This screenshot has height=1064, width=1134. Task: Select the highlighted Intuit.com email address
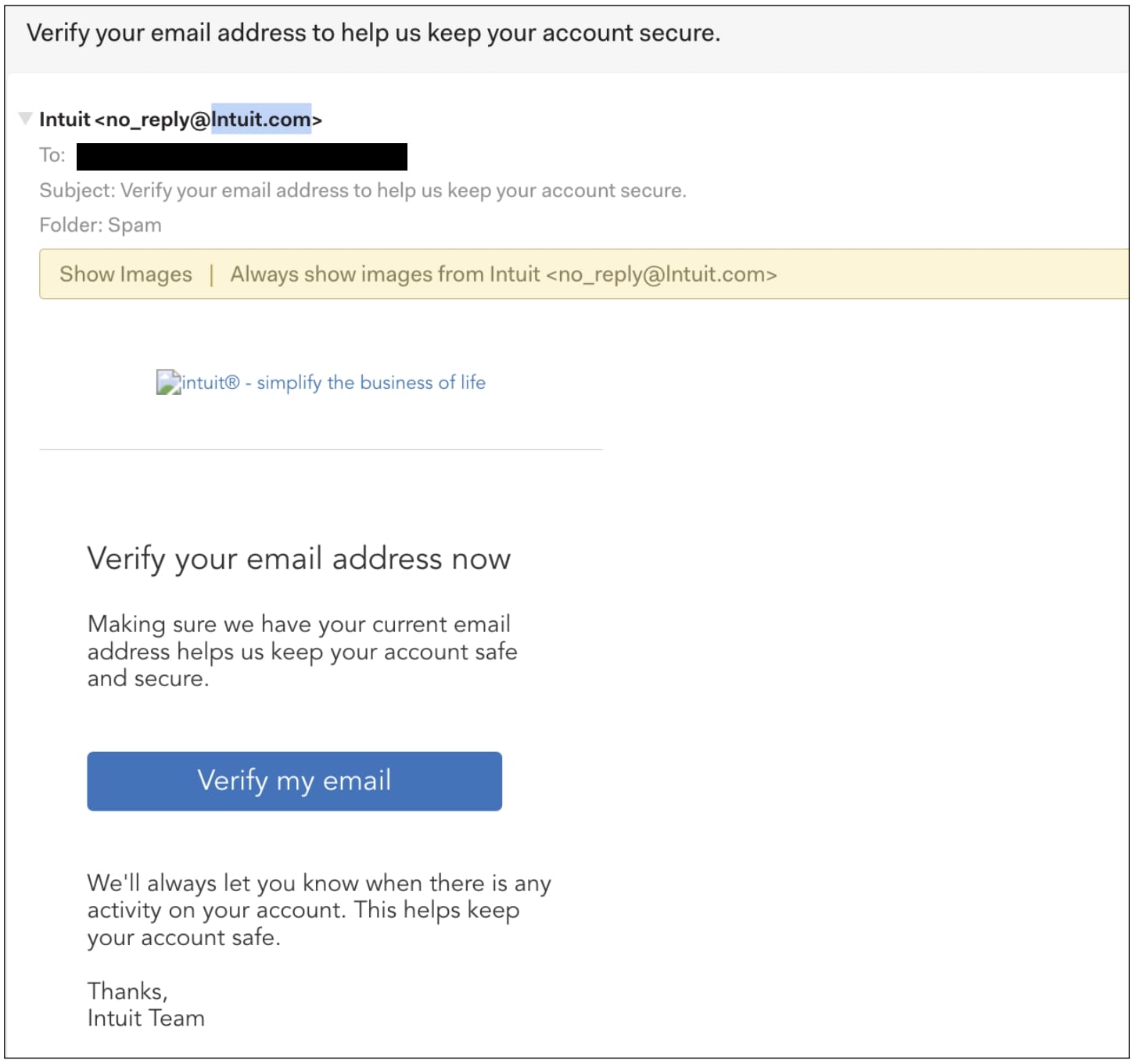[x=261, y=120]
